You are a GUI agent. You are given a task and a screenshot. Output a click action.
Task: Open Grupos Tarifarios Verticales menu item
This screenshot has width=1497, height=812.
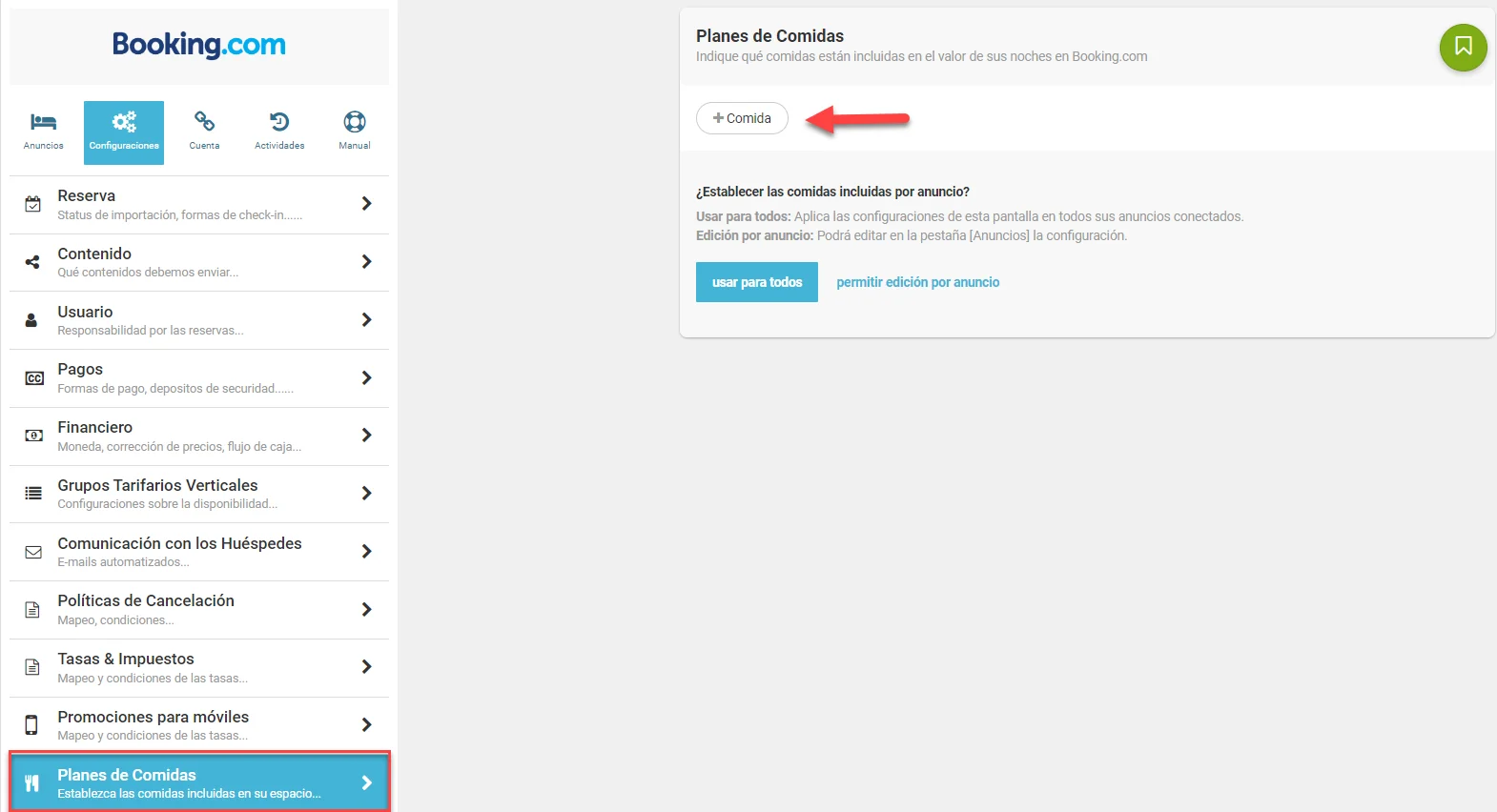[199, 494]
